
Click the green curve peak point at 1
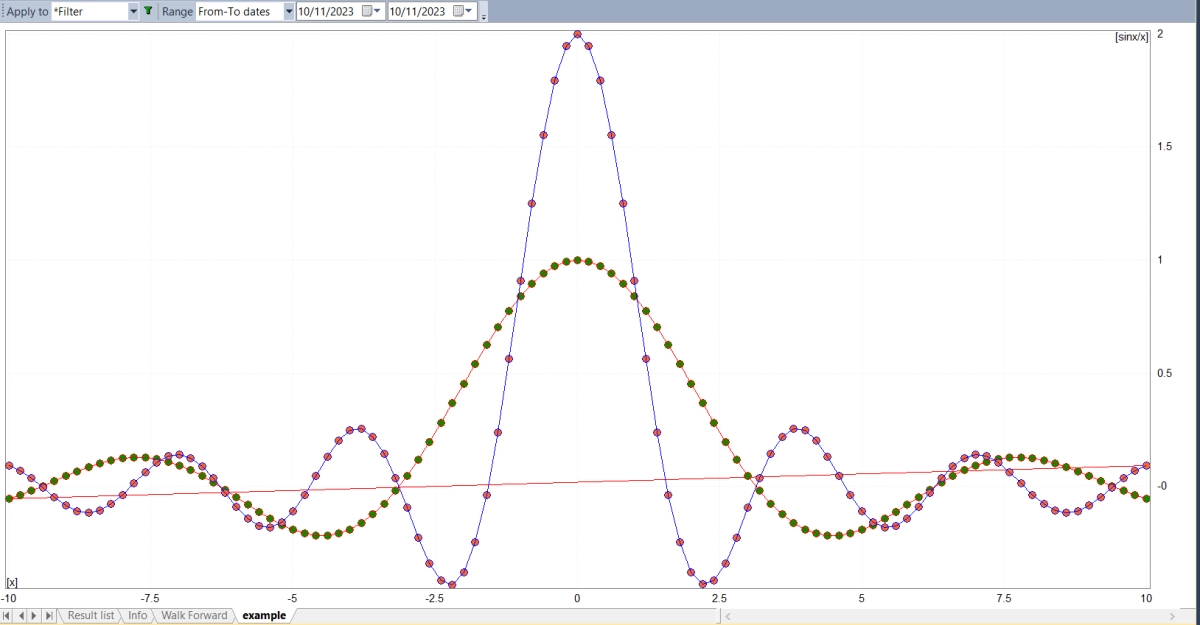click(x=577, y=260)
